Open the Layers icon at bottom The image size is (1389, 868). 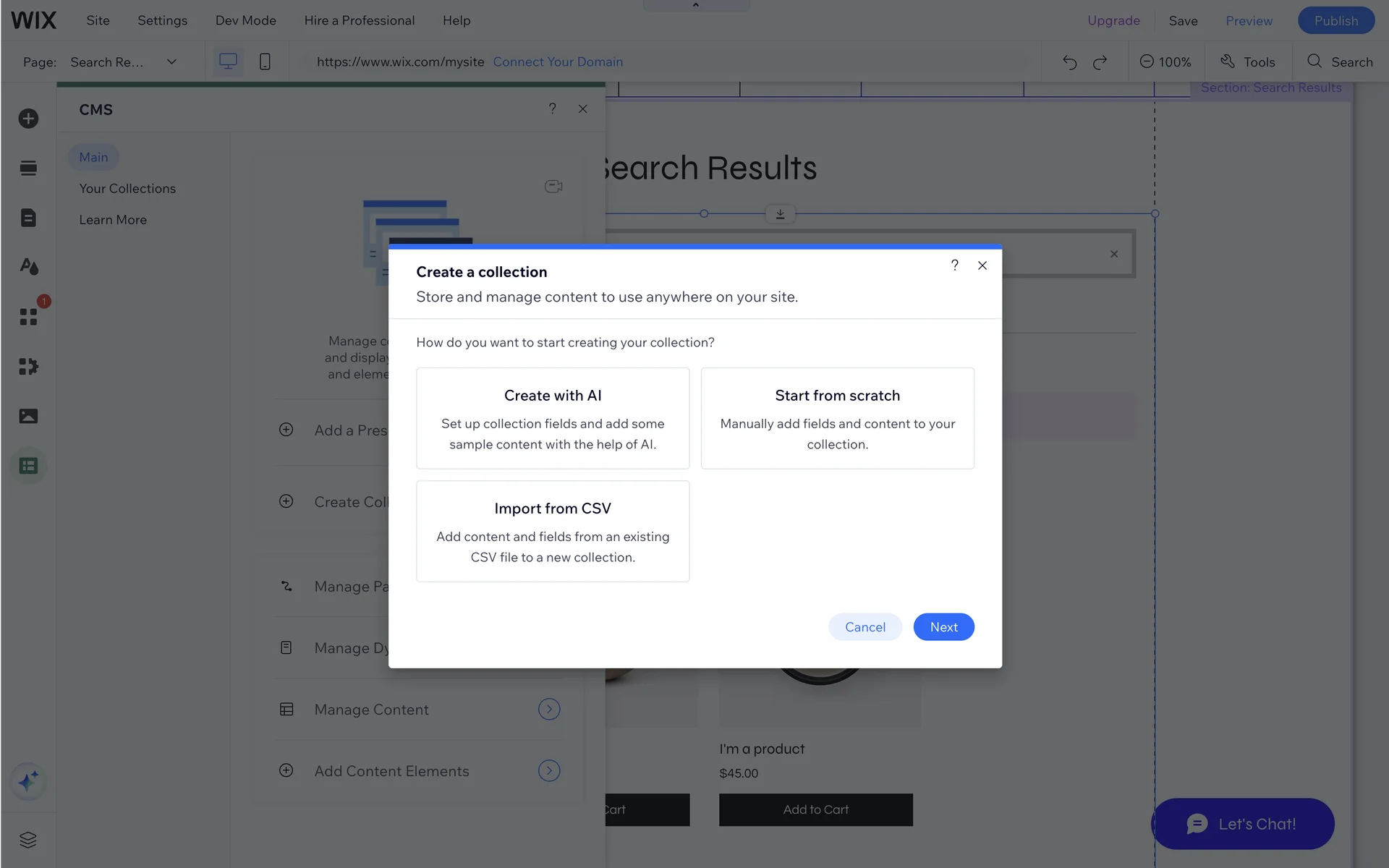[28, 840]
